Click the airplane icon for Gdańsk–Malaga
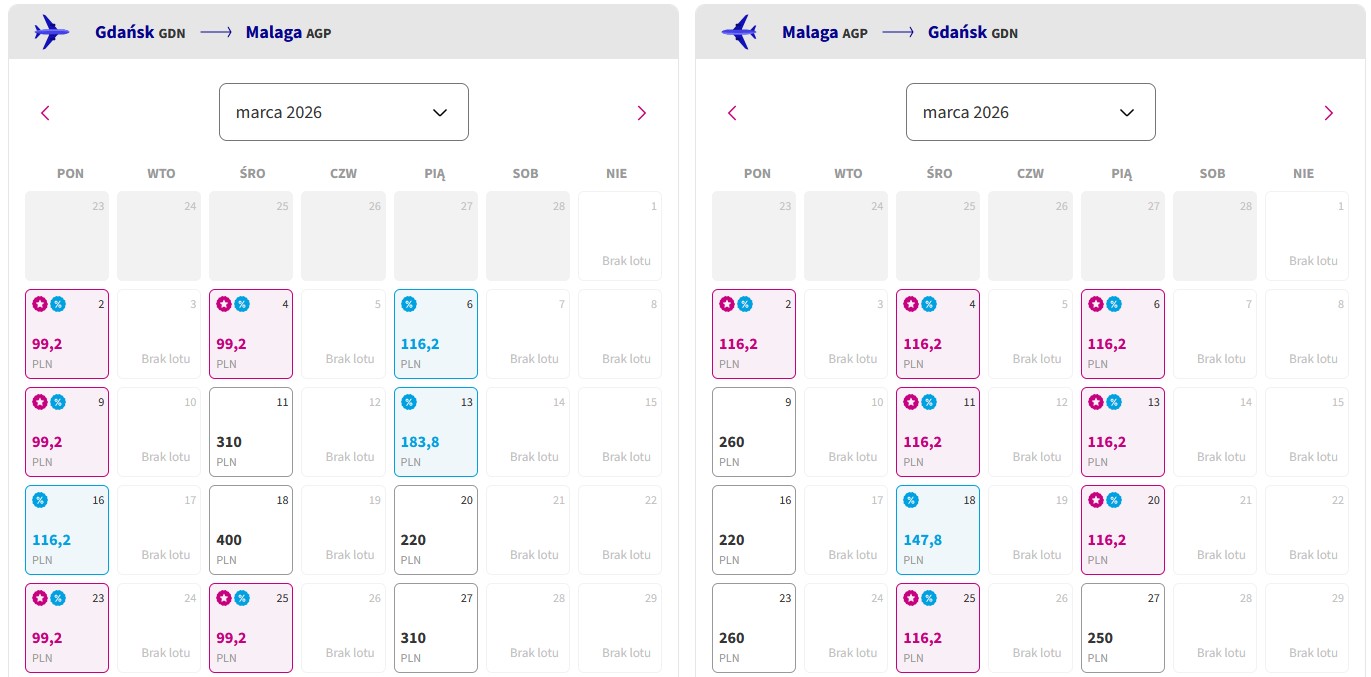 pyautogui.click(x=52, y=32)
